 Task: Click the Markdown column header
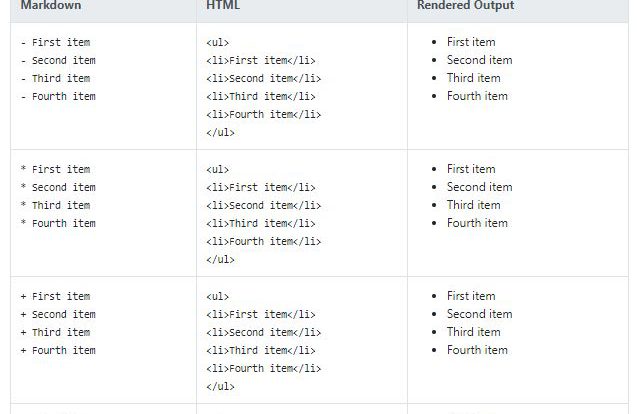tap(51, 5)
